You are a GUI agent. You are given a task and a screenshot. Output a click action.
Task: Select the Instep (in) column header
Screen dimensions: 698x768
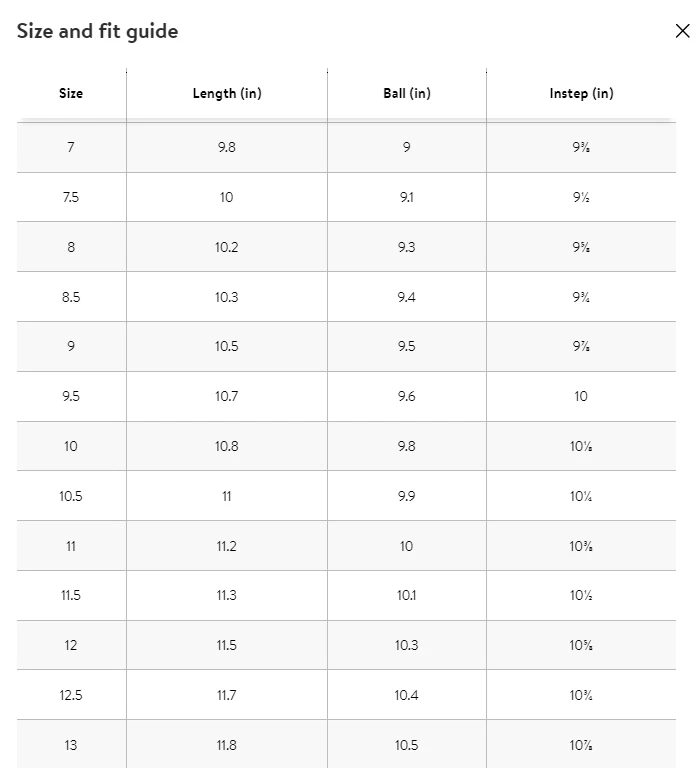click(581, 94)
